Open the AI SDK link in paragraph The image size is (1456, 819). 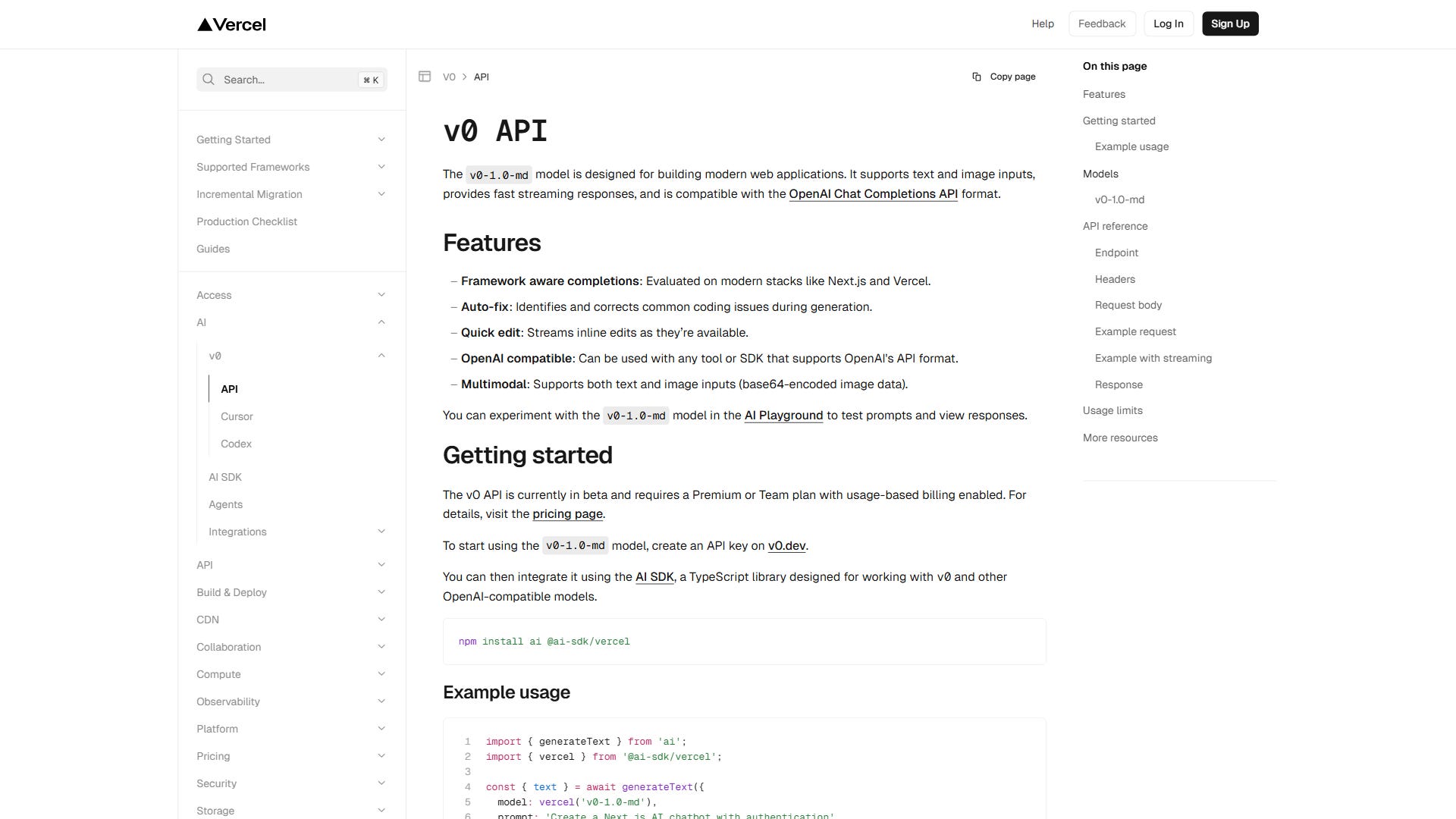click(x=654, y=577)
